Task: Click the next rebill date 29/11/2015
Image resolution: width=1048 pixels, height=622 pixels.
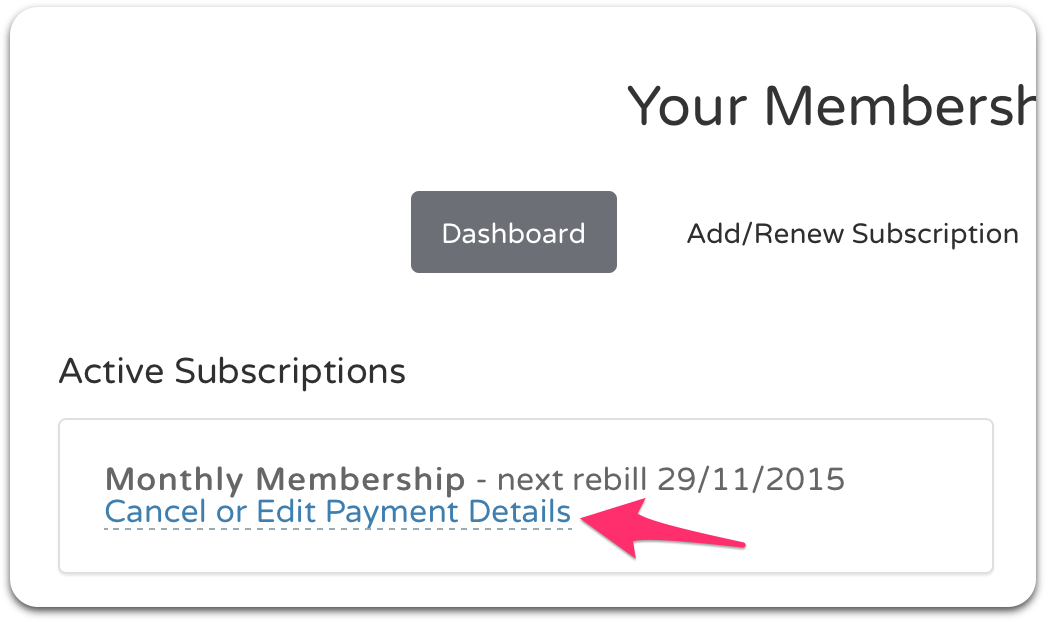Action: [x=750, y=479]
